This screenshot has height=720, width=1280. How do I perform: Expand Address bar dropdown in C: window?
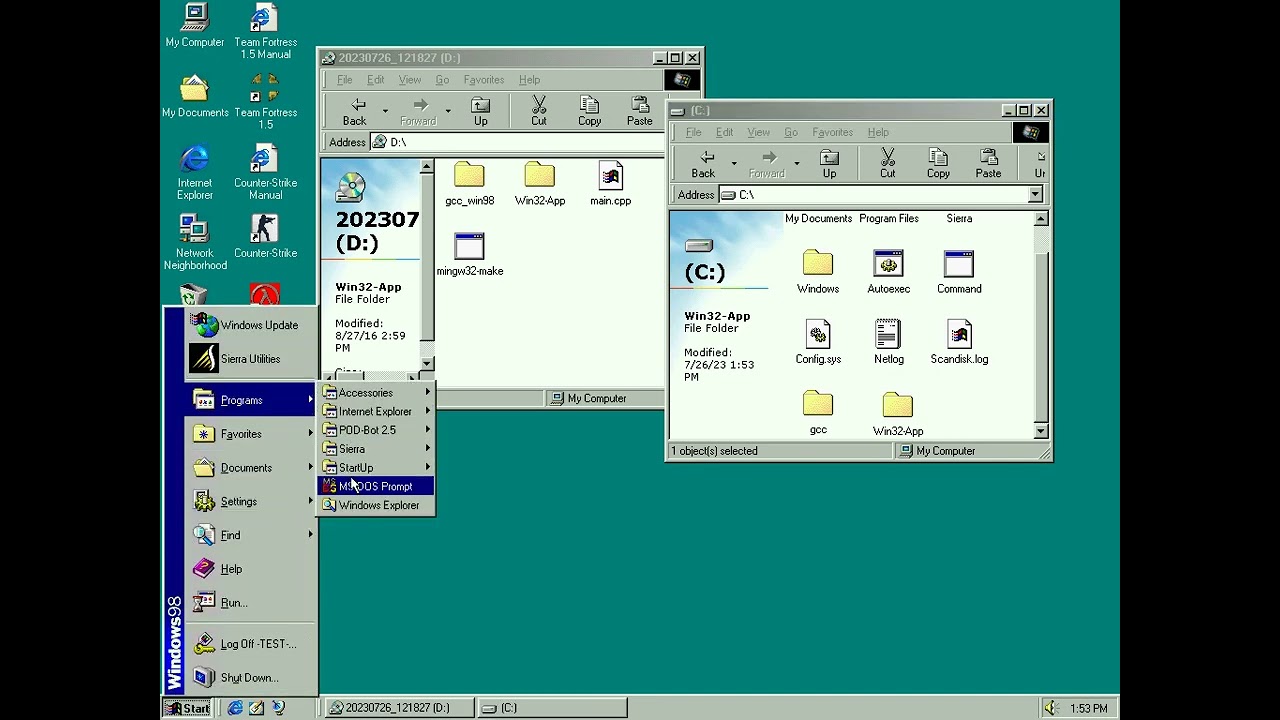coord(1035,195)
